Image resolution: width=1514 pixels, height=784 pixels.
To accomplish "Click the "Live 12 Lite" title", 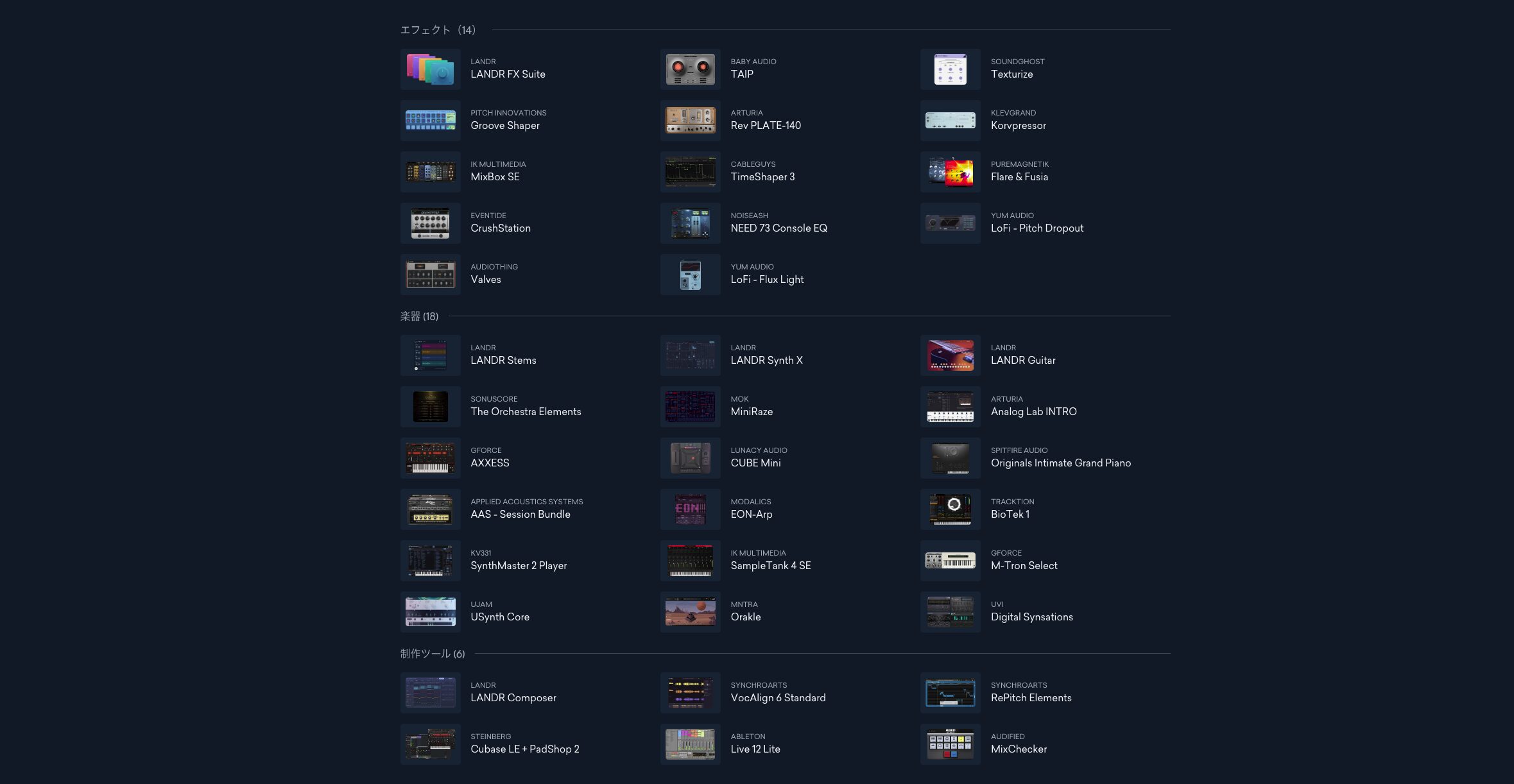I will (755, 749).
